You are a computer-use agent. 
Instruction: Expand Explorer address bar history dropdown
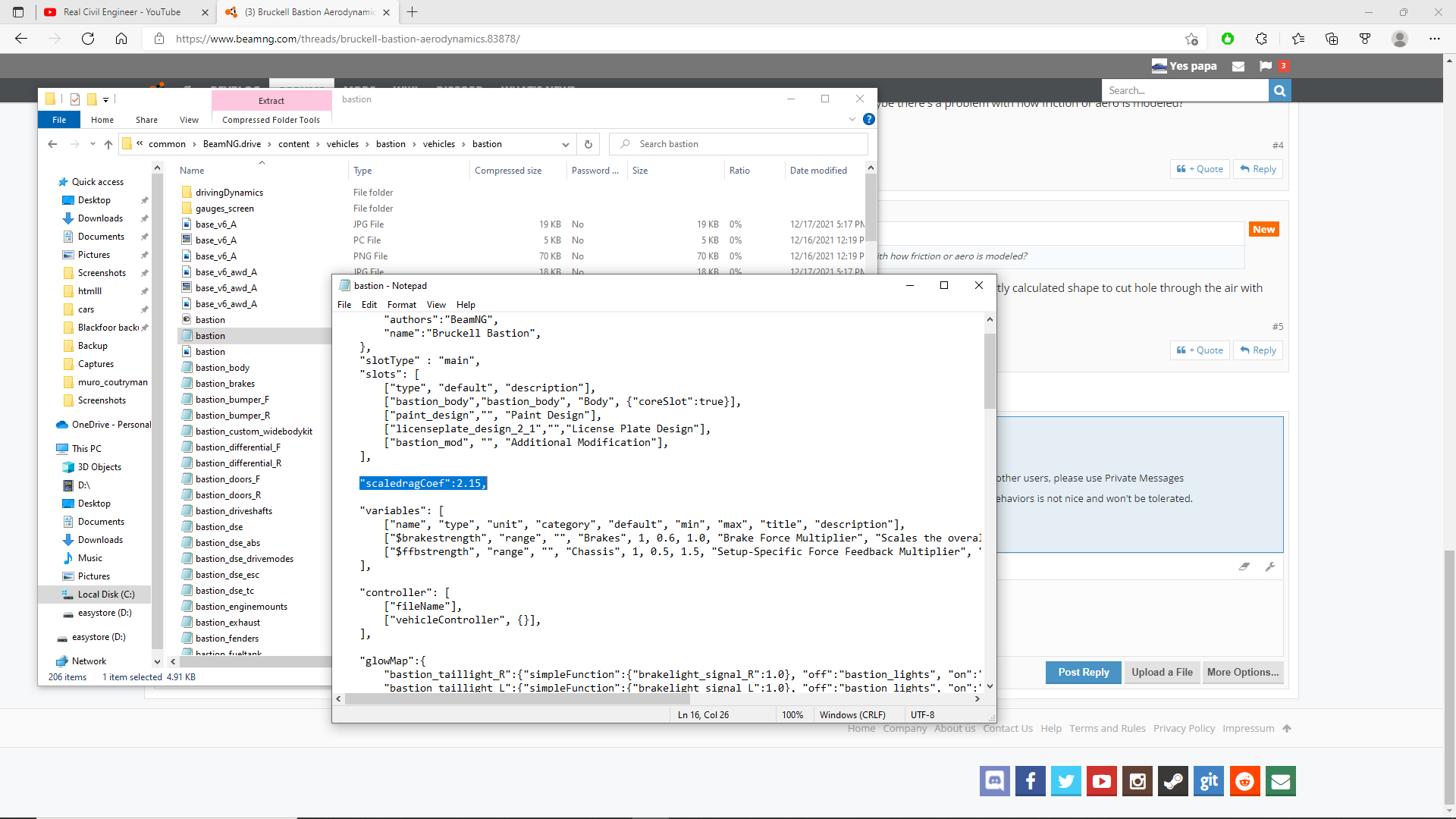pos(565,144)
